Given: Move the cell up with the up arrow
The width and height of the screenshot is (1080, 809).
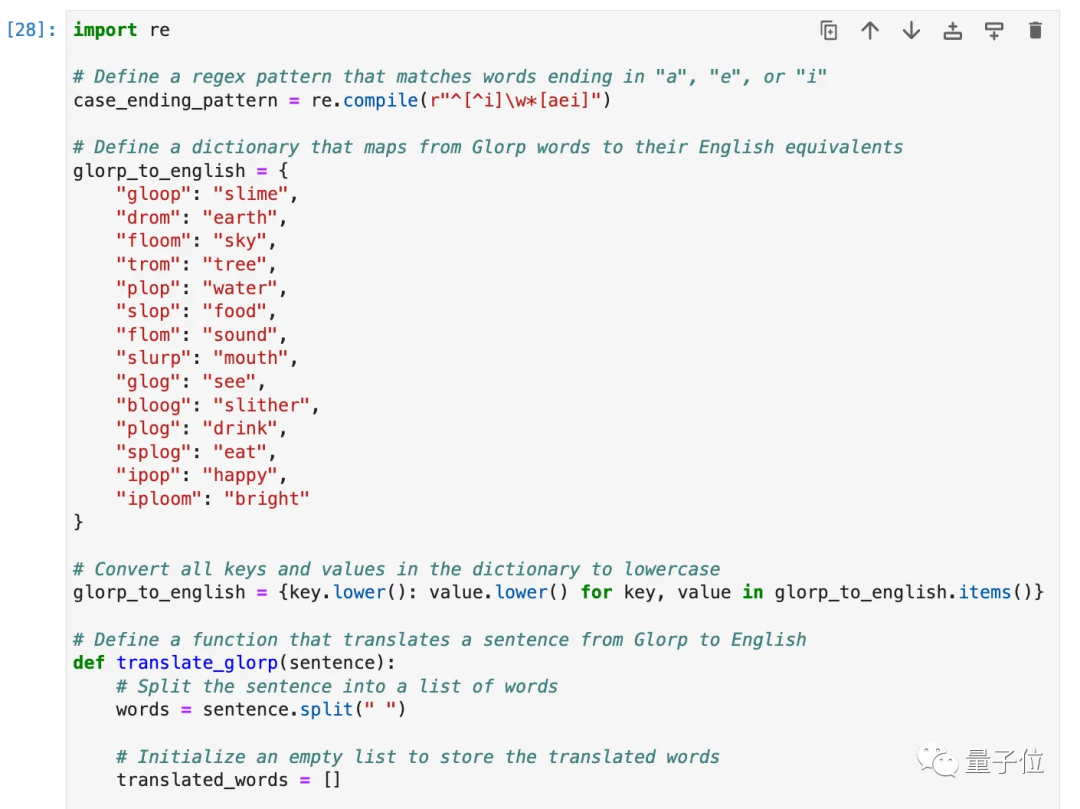Looking at the screenshot, I should (870, 31).
